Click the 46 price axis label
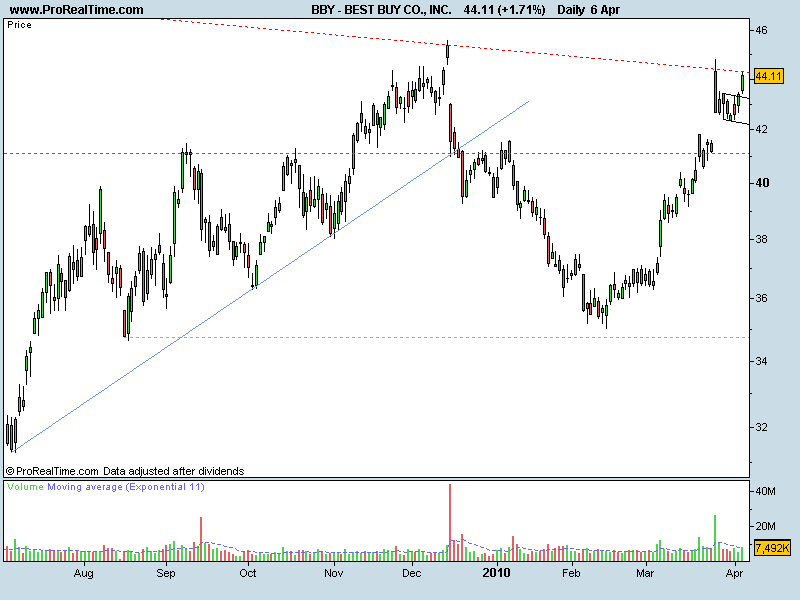 pos(761,31)
